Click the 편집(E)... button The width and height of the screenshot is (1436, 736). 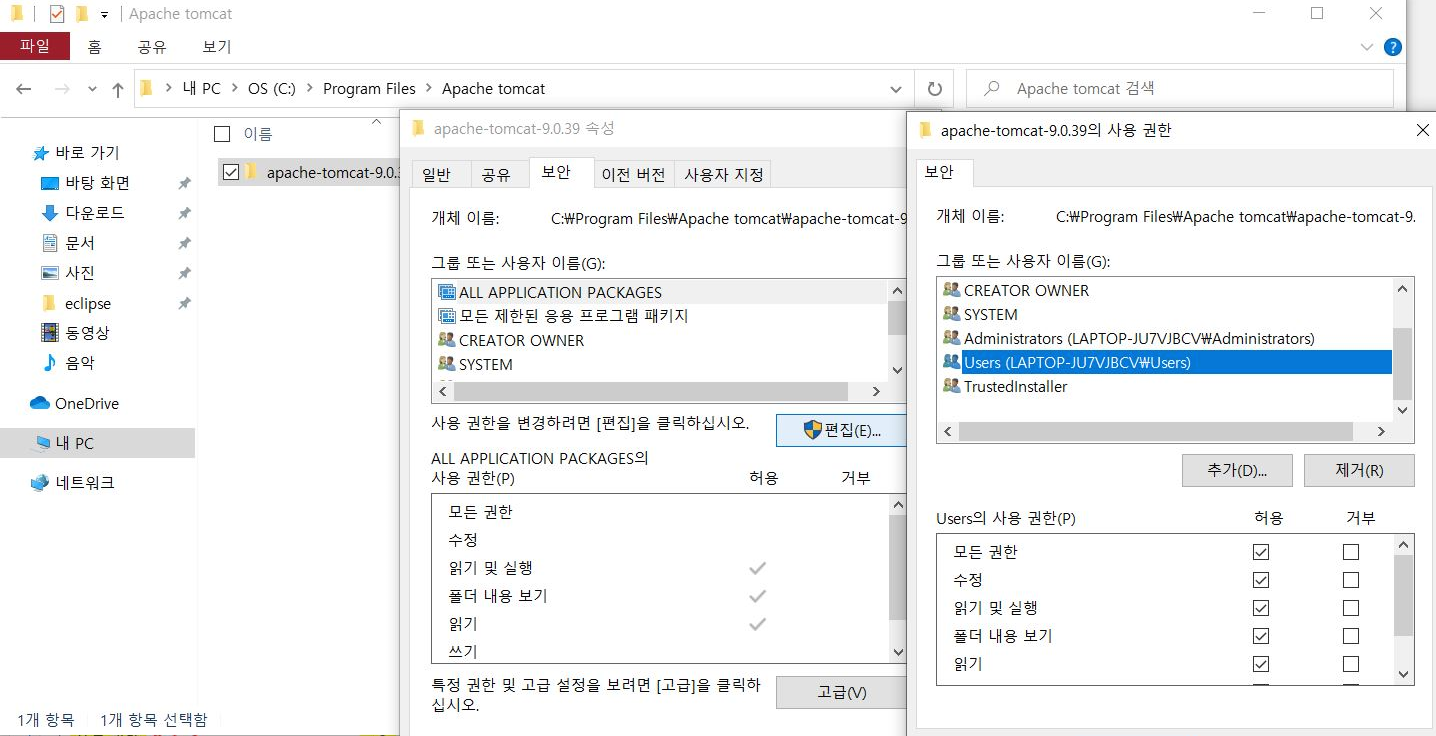[x=841, y=431]
